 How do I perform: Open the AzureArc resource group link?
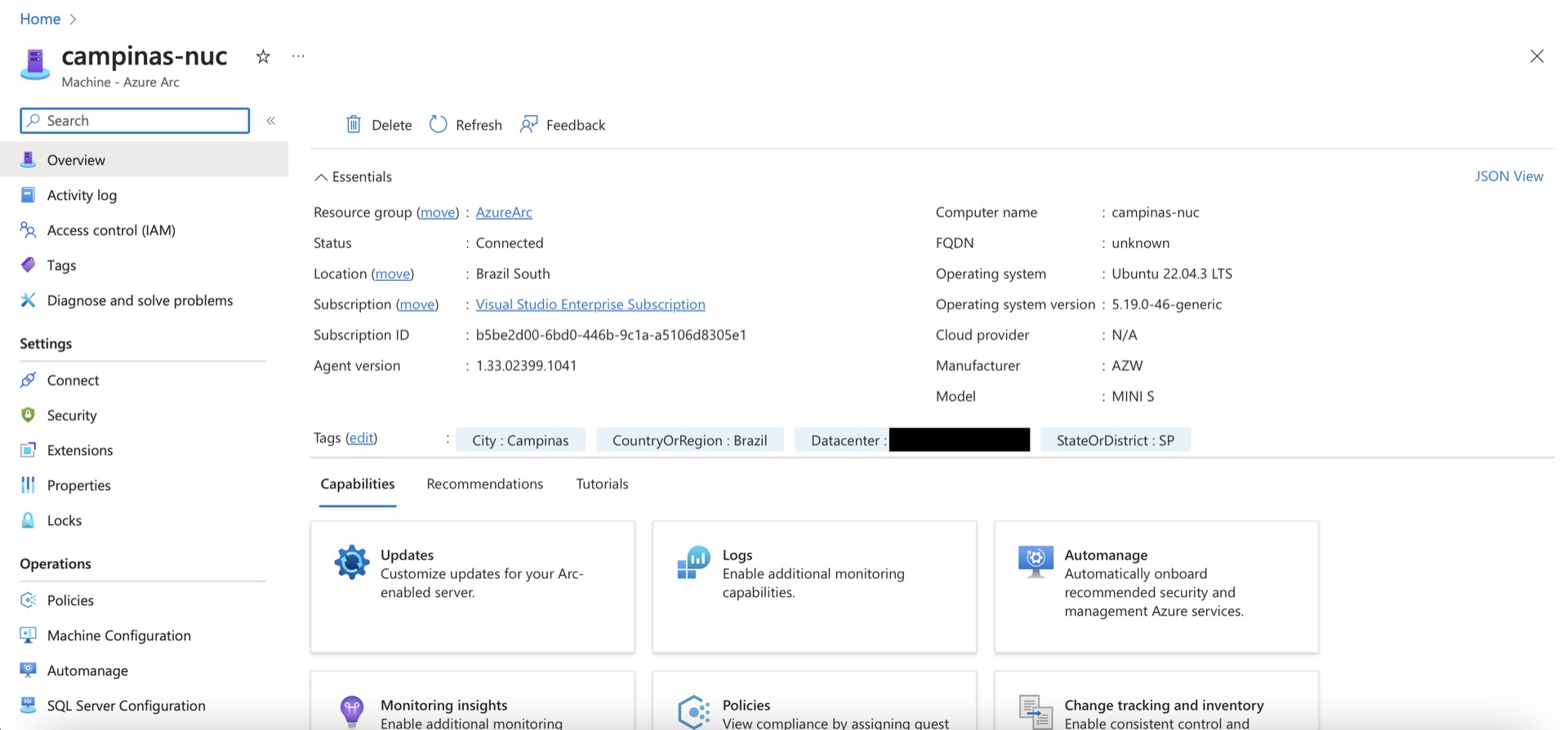click(504, 212)
